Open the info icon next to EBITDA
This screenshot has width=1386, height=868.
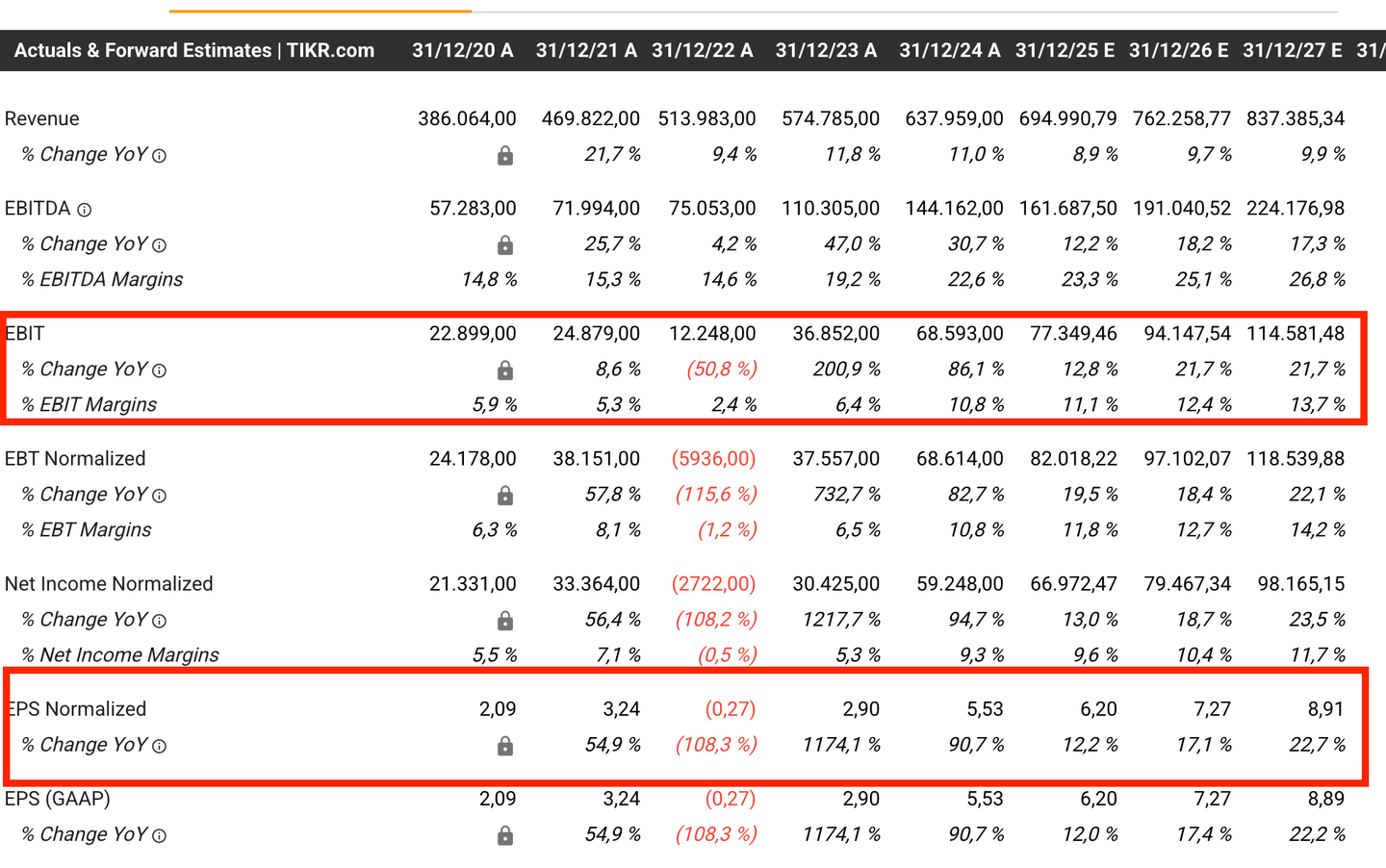(x=85, y=210)
